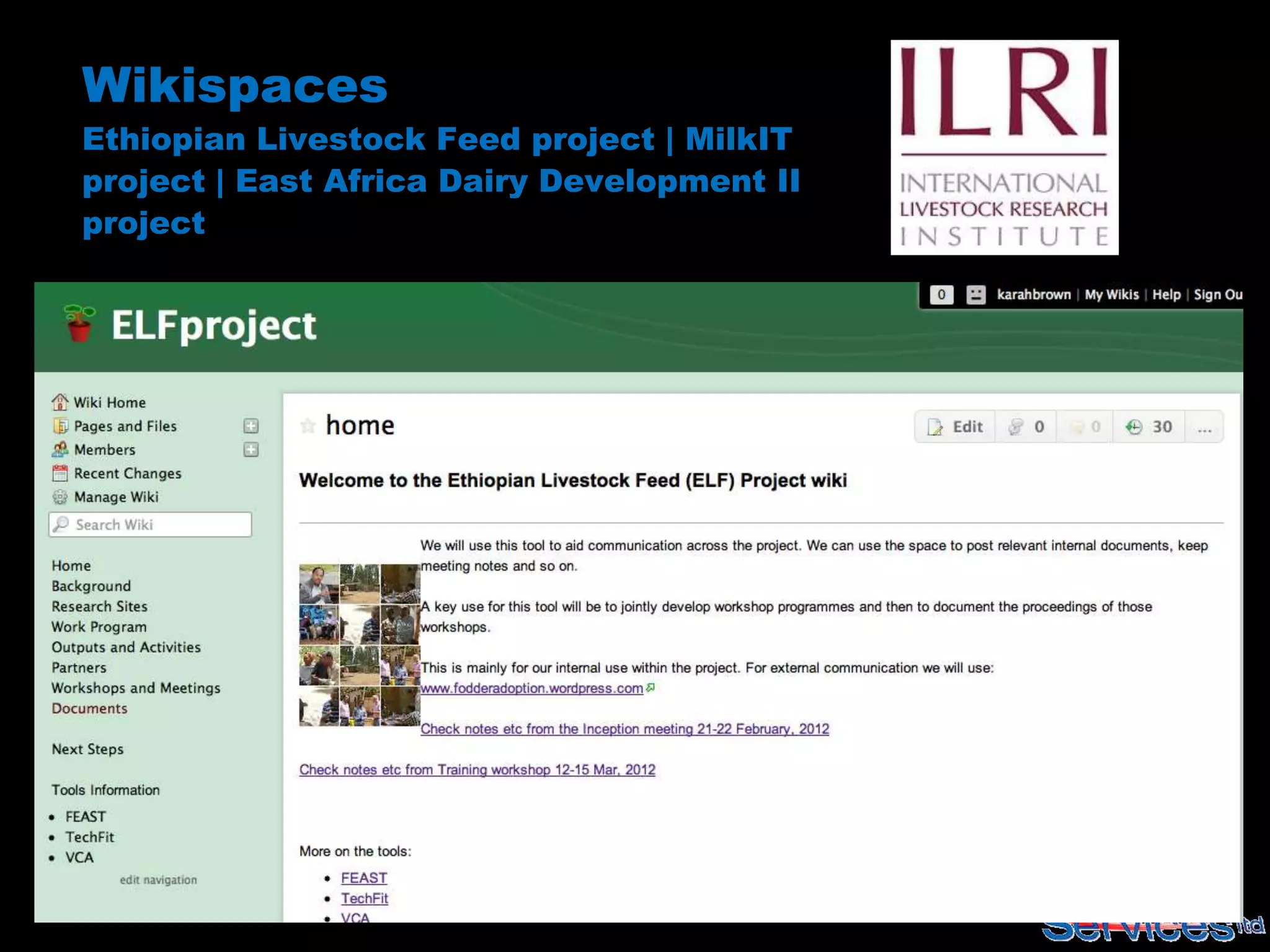Open page history showing 30 revisions
The image size is (1270, 952).
pos(1149,426)
